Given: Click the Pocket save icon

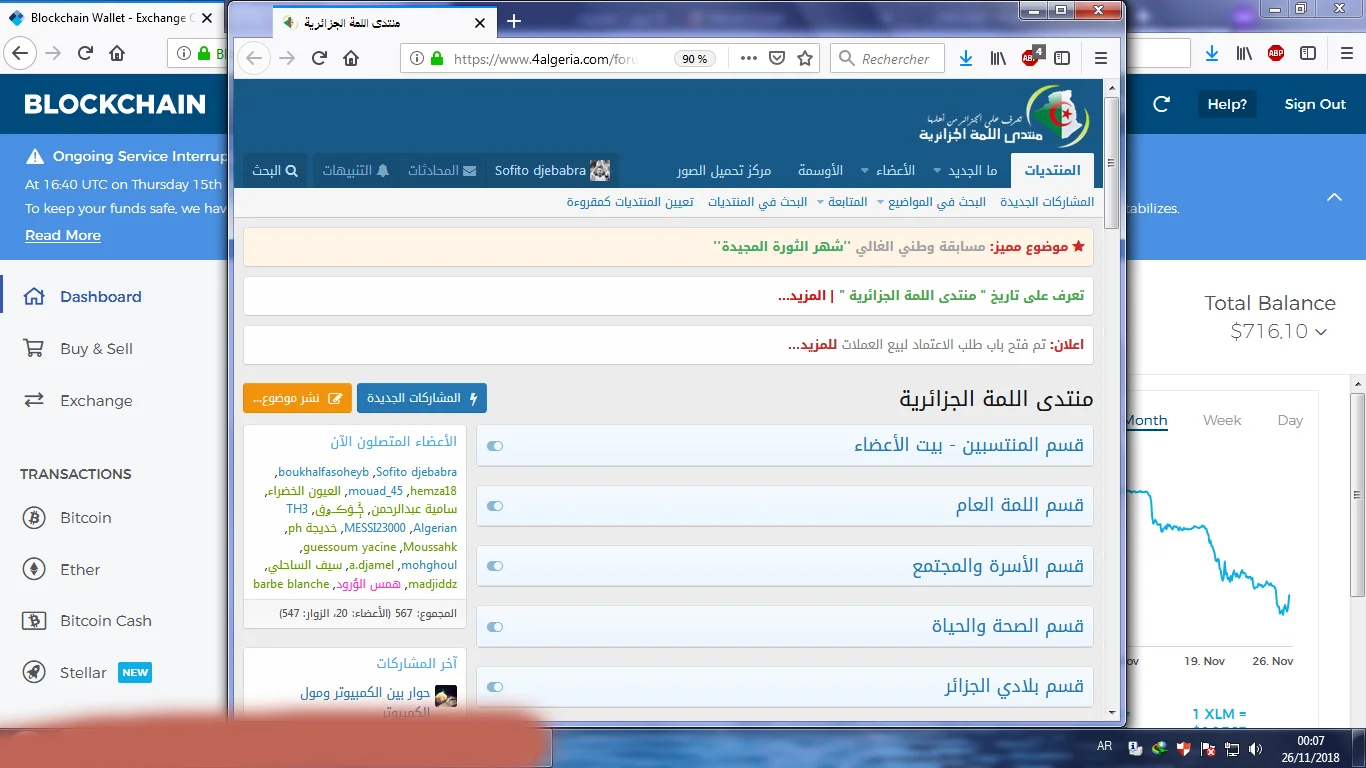Looking at the screenshot, I should 776,59.
